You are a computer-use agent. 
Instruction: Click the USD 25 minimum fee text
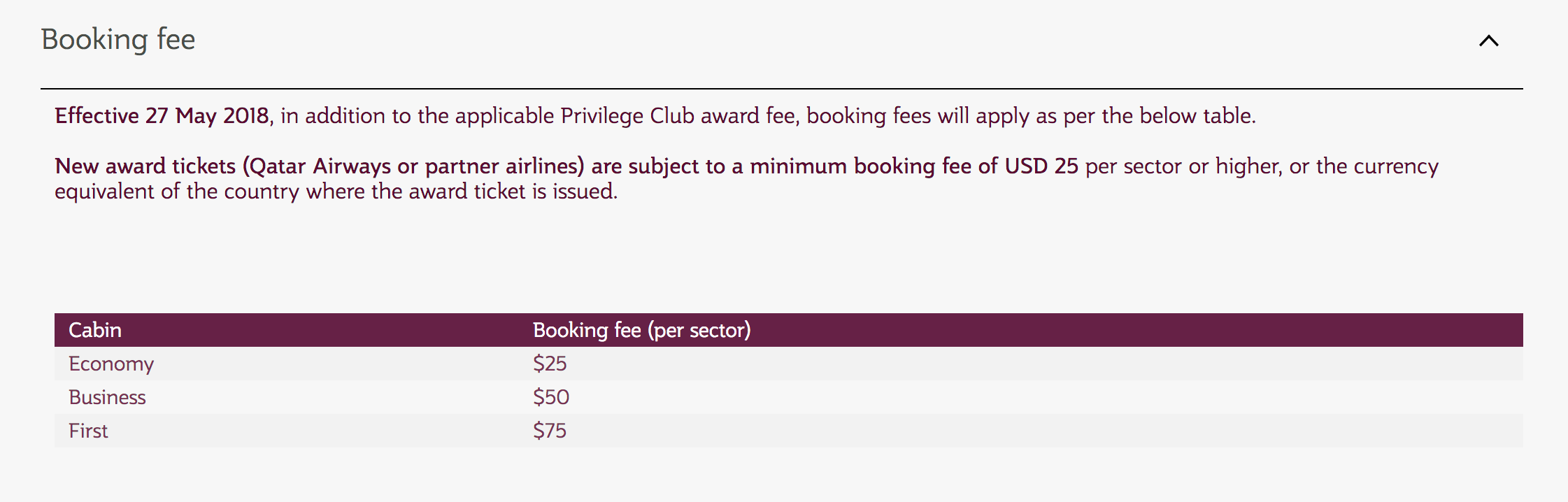1041,166
